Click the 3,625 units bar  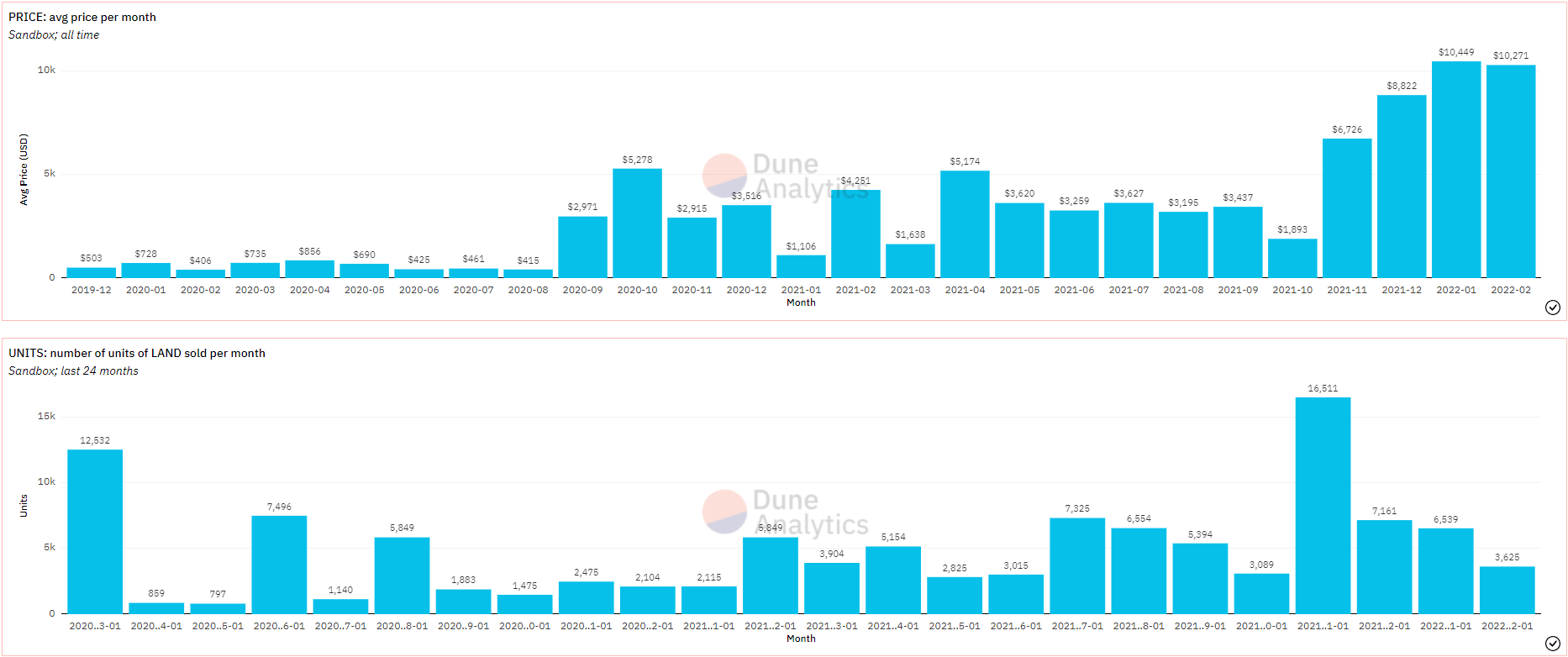(1507, 590)
